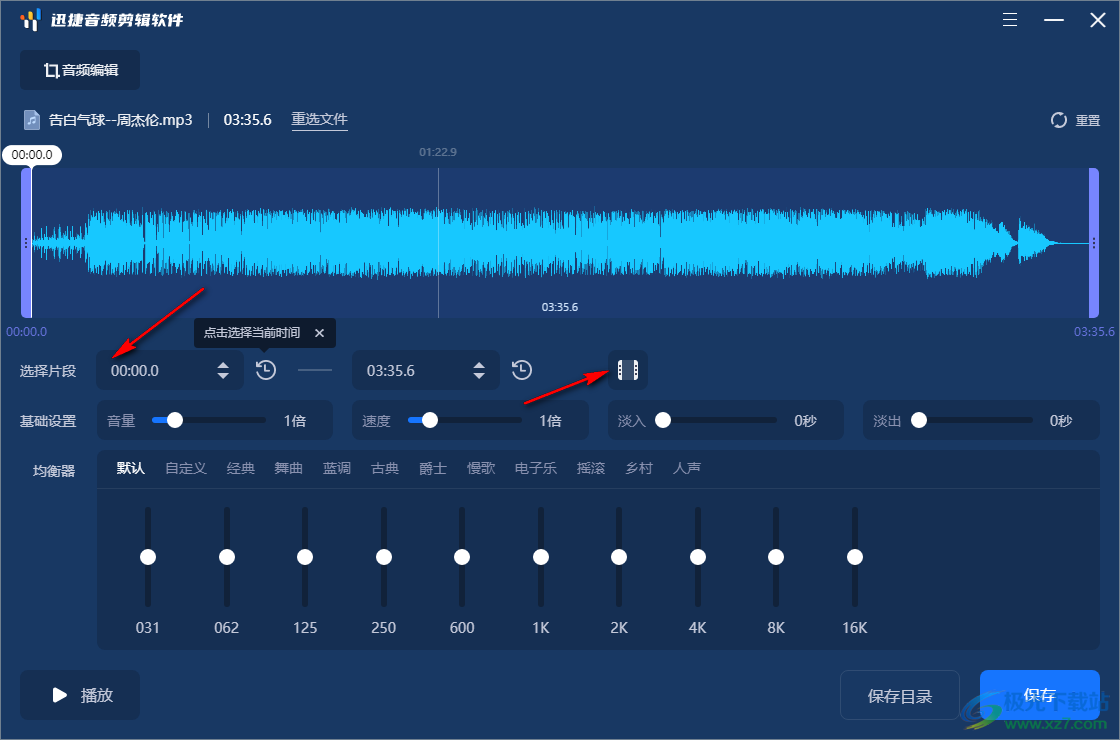Select the 古典 equalizer preset

click(385, 468)
